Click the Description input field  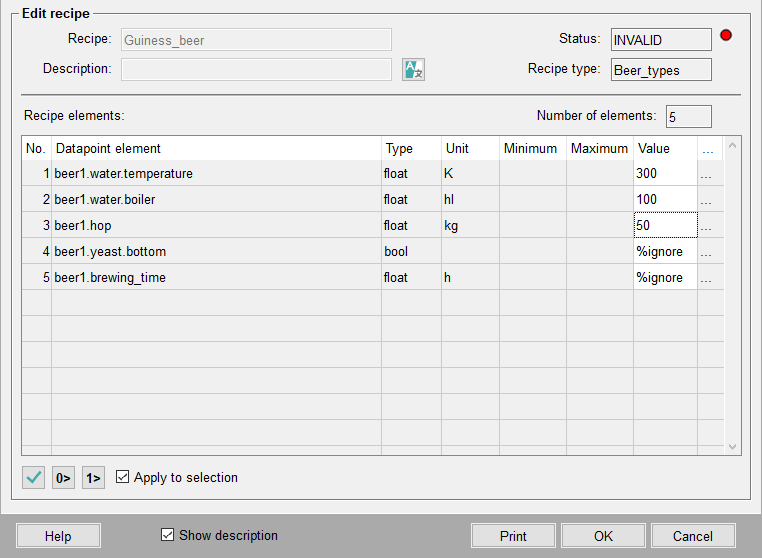(256, 69)
